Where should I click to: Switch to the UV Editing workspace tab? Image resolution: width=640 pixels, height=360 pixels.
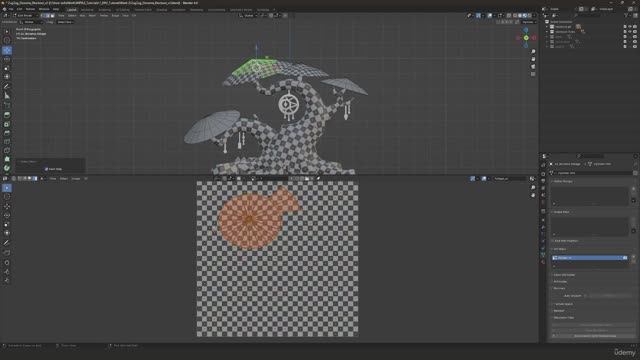click(122, 9)
